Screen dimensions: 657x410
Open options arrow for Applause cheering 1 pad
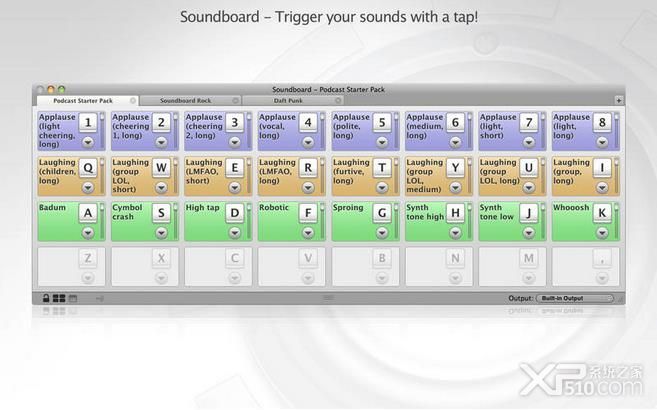[161, 142]
